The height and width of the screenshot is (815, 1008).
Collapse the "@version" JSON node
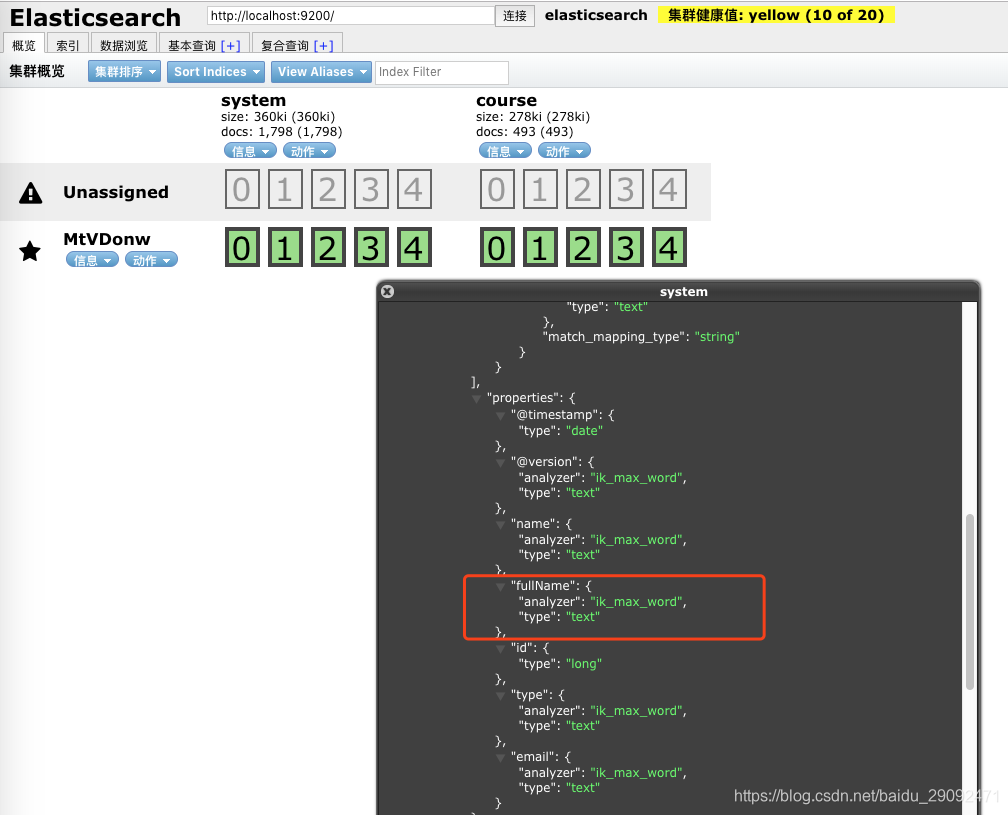tap(500, 463)
